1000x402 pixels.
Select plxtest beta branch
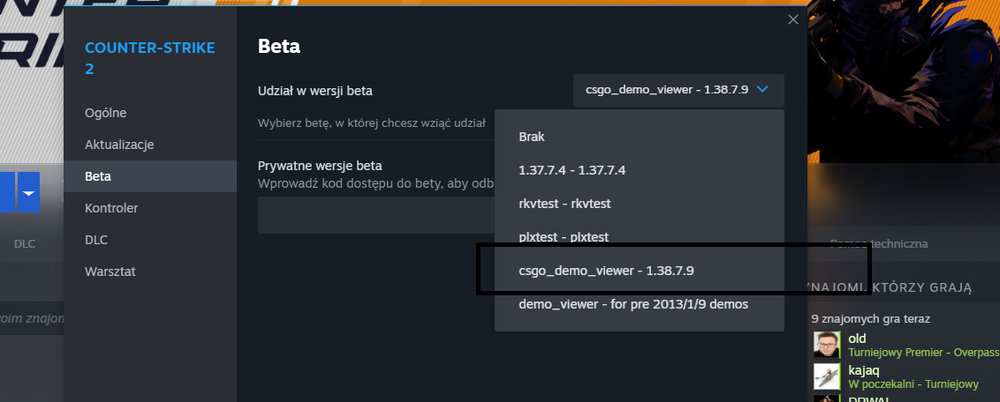click(639, 237)
